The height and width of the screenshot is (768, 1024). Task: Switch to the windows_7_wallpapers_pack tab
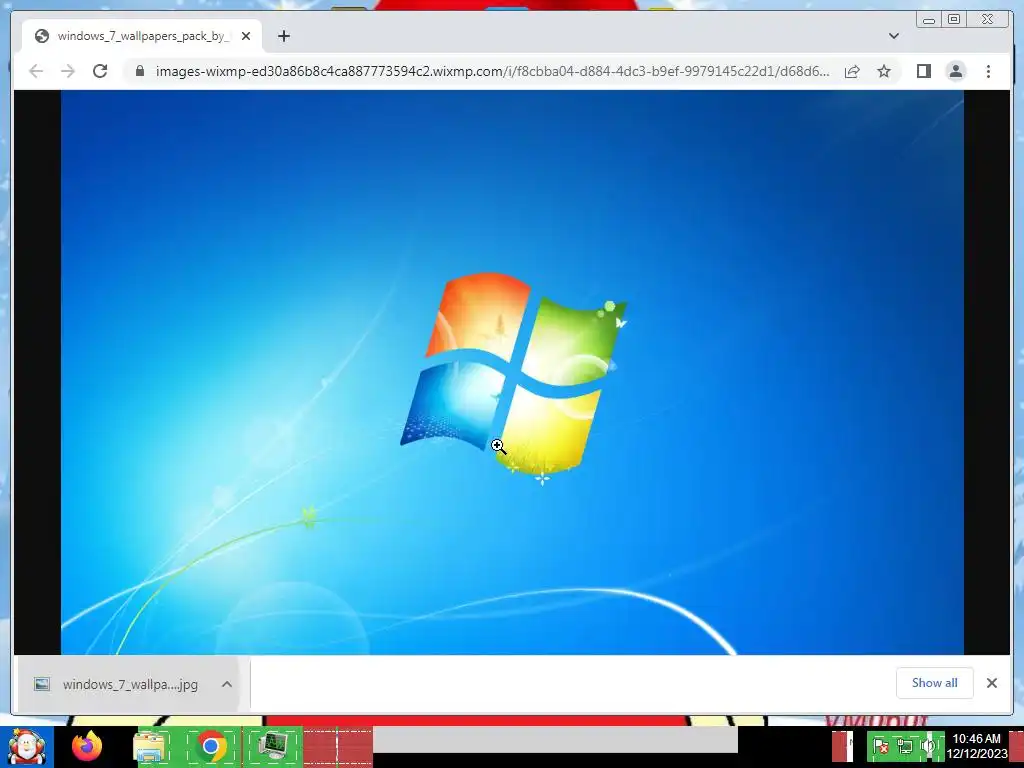tap(142, 36)
